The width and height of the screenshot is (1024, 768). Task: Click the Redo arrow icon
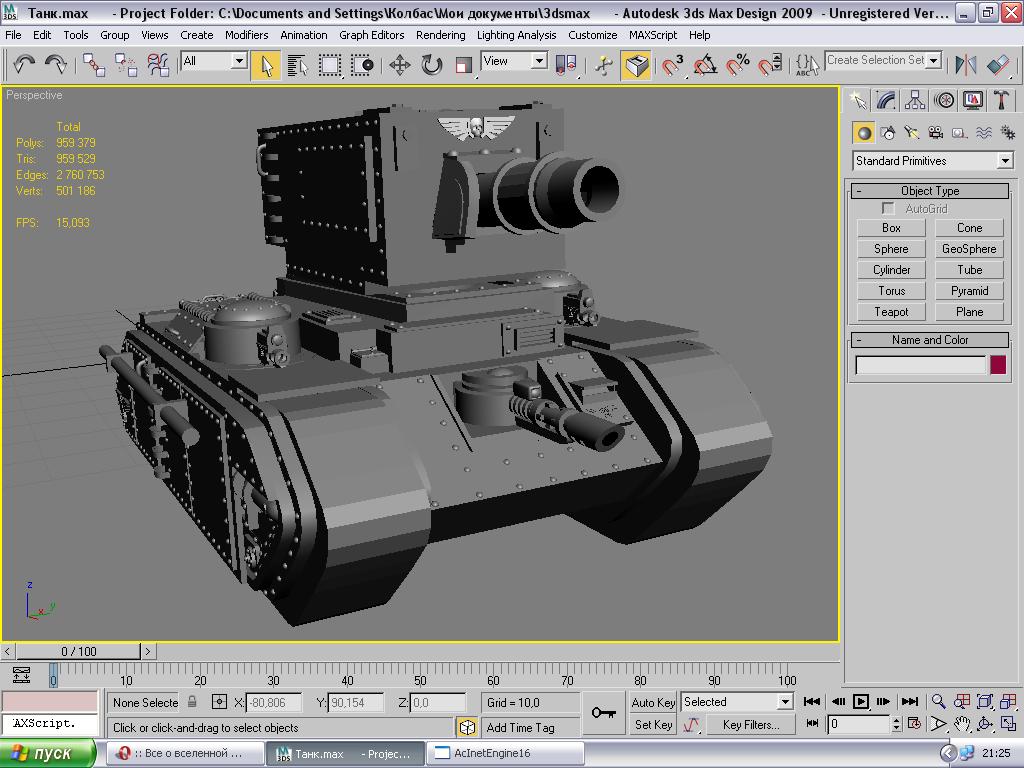tap(56, 65)
